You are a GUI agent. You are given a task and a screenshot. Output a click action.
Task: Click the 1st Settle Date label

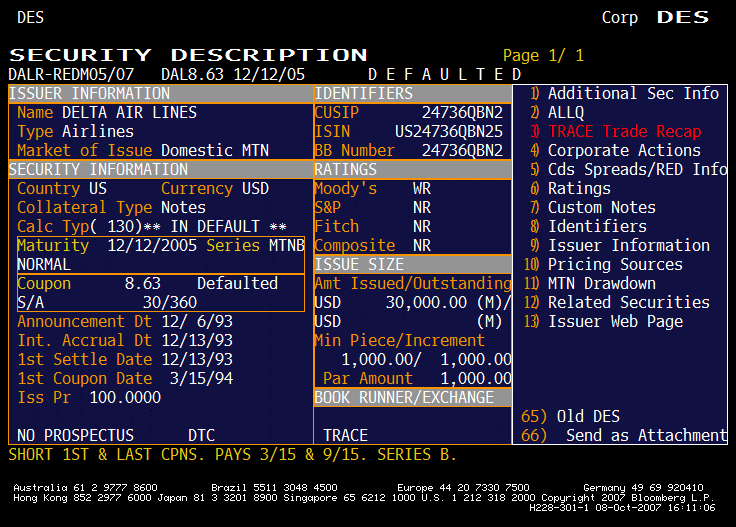(x=84, y=359)
